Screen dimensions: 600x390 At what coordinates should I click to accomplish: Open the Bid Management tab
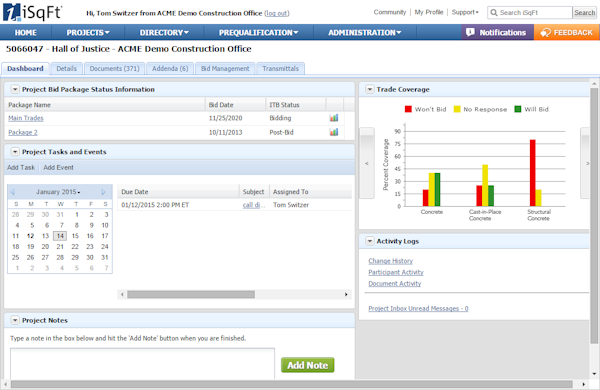point(225,69)
